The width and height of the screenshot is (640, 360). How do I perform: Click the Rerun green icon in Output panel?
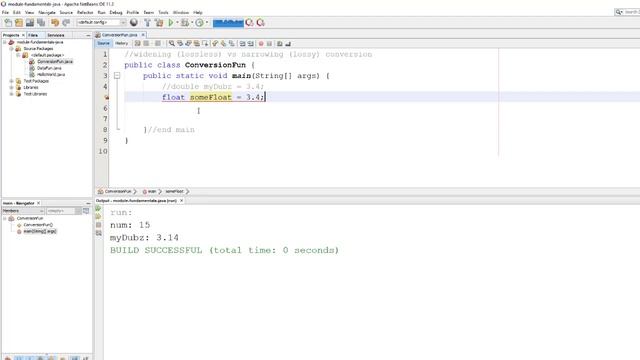click(x=98, y=209)
